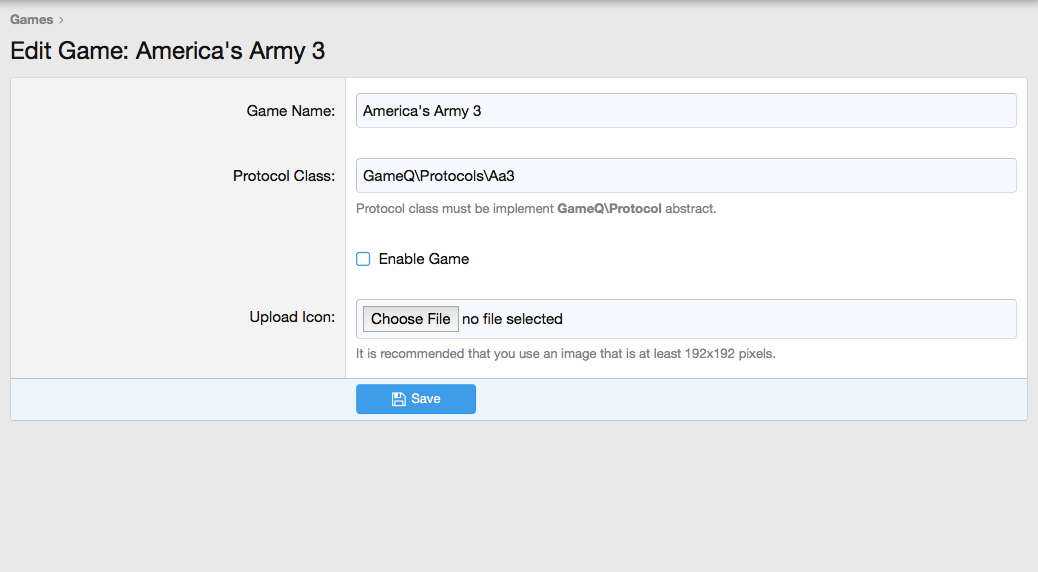The image size is (1038, 572).
Task: Click the bold GameQ\Protocol hint text
Action: 609,209
